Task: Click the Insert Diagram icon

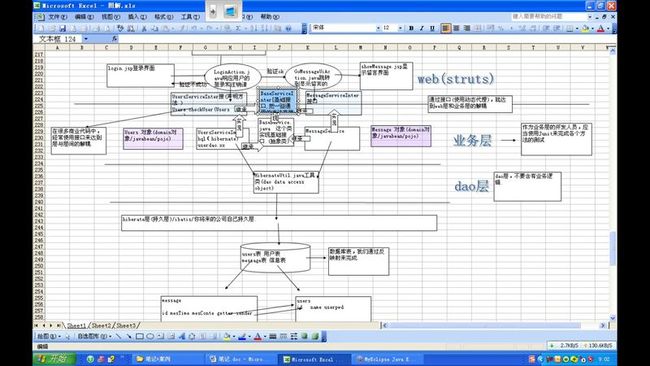Action: click(x=192, y=336)
